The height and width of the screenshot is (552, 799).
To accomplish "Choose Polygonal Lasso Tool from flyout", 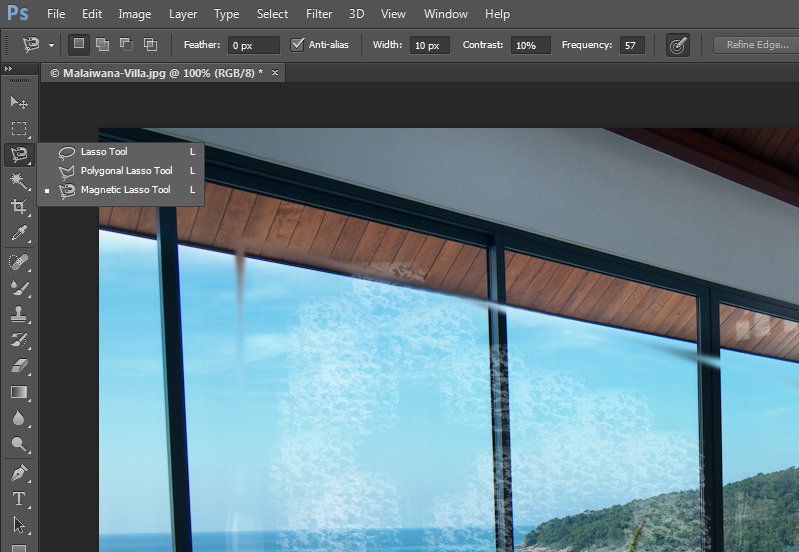I will (126, 171).
